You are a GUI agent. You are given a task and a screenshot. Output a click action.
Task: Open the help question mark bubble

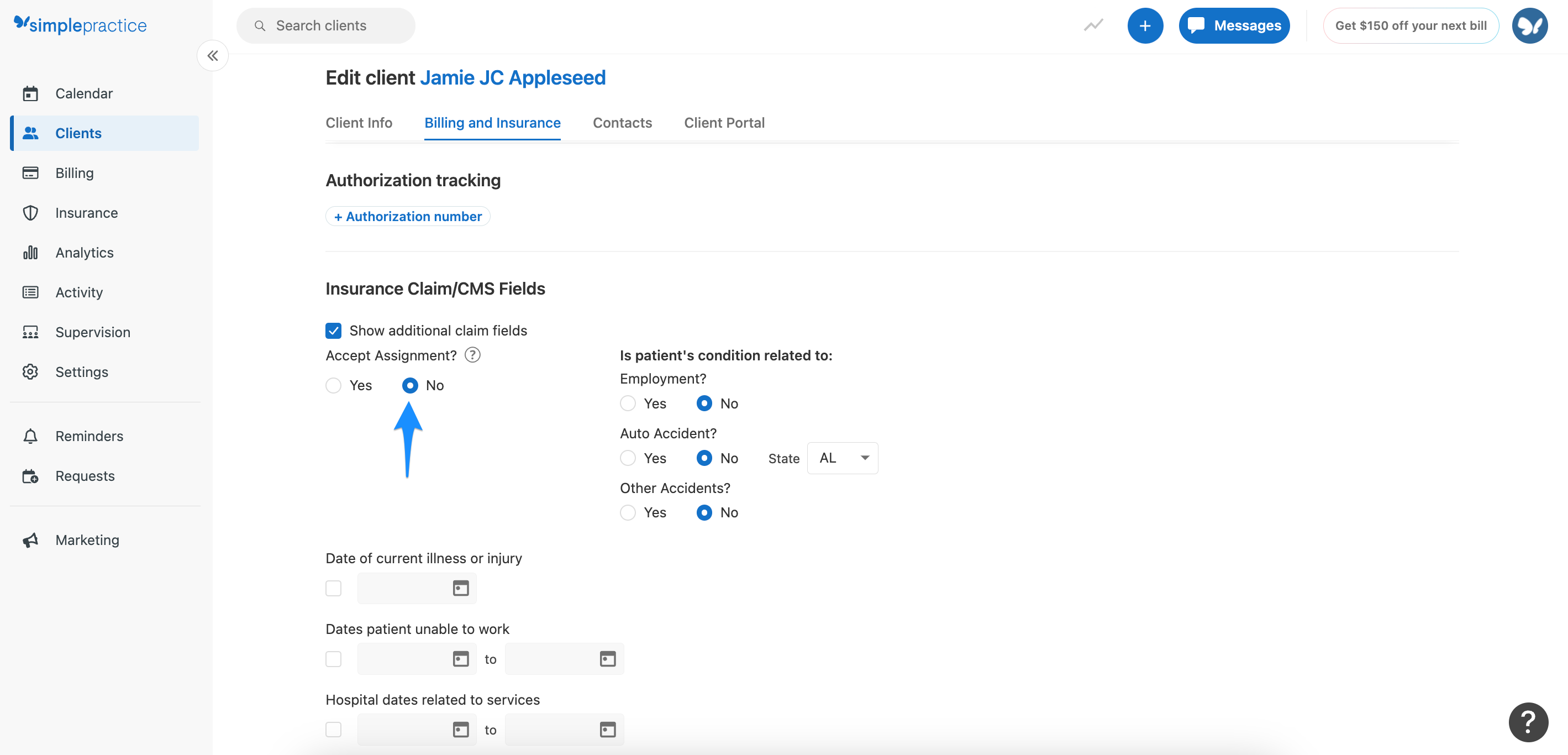1528,722
